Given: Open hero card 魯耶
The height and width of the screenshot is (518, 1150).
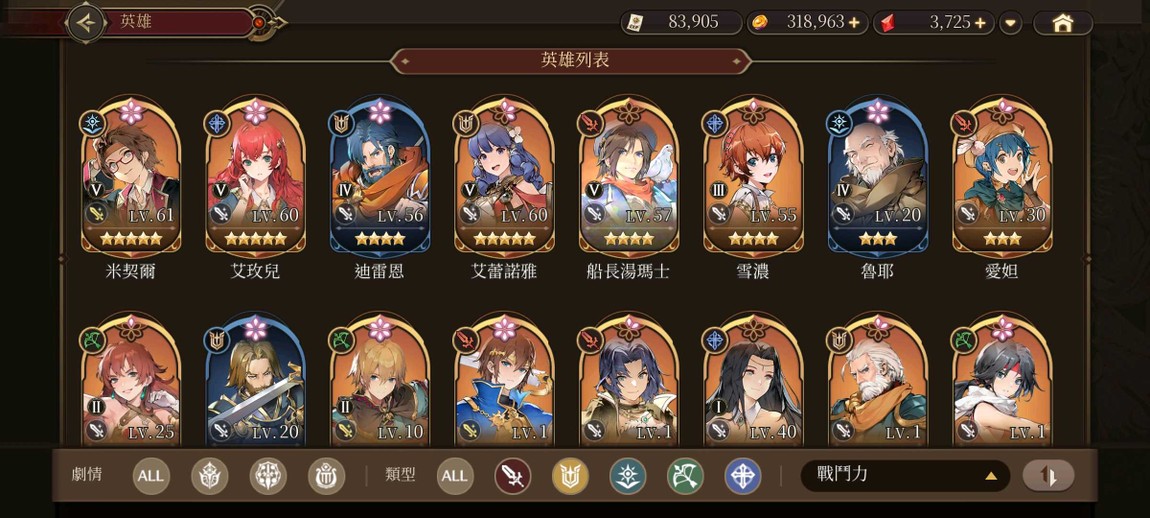Looking at the screenshot, I should [878, 178].
